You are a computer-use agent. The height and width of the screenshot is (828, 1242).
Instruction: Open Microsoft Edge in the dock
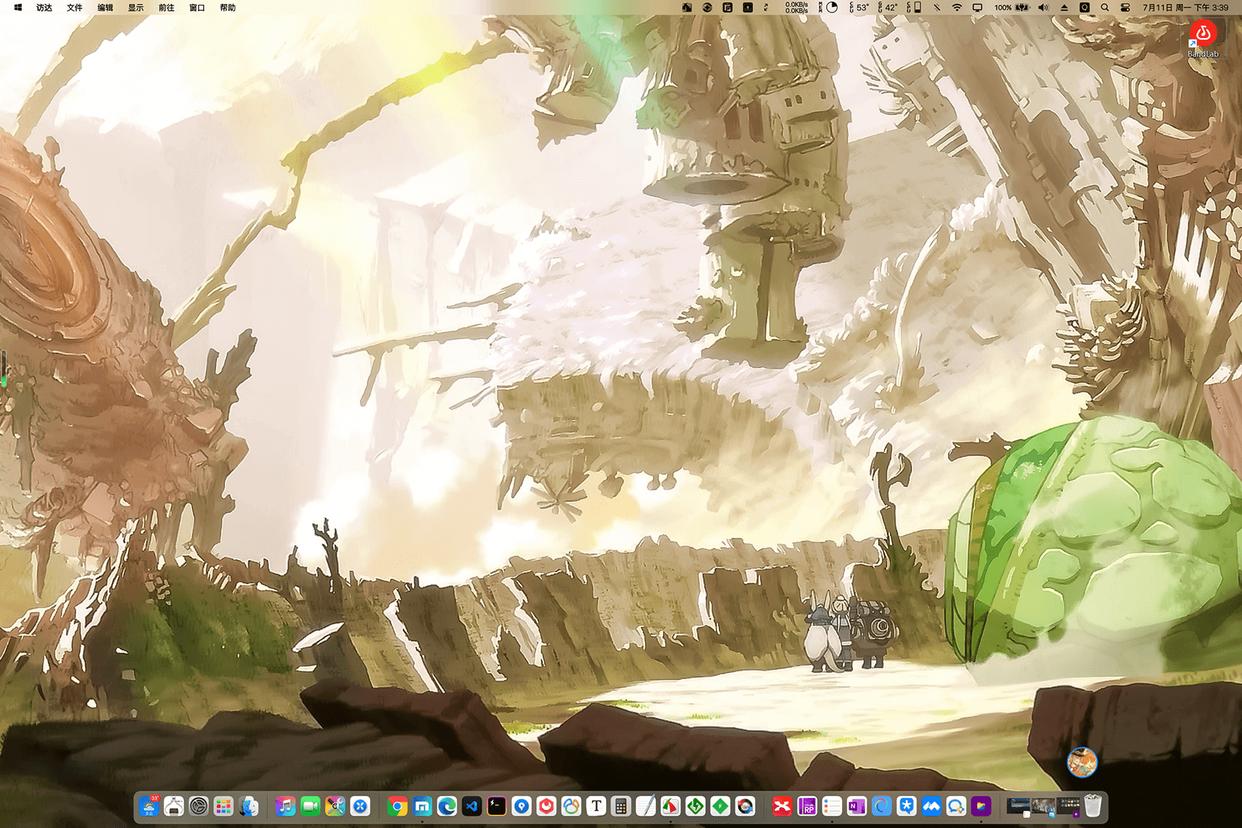click(x=447, y=806)
